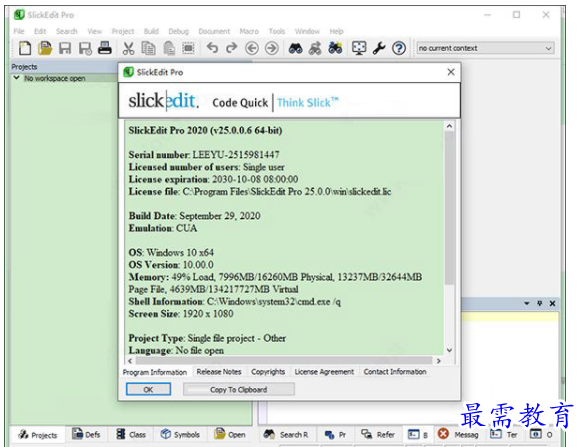The height and width of the screenshot is (447, 582).
Task: Open the Document menu
Action: pos(214,31)
